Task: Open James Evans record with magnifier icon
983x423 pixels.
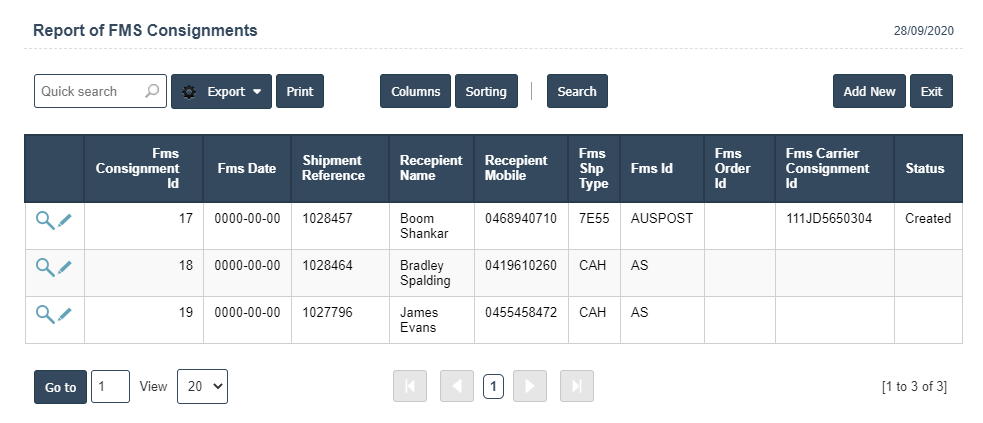Action: point(45,314)
